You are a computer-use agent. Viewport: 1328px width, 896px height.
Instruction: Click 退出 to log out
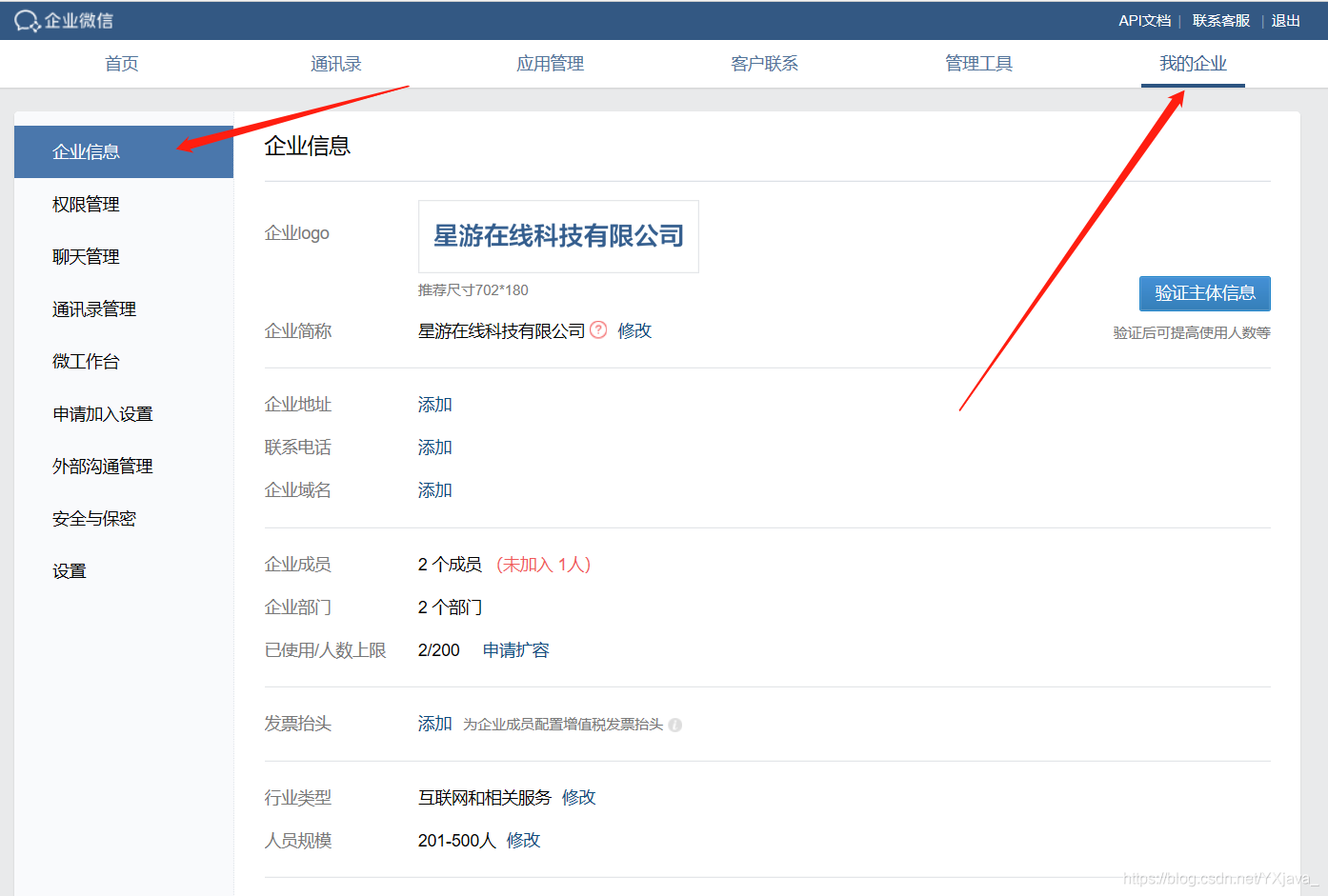tap(1286, 21)
